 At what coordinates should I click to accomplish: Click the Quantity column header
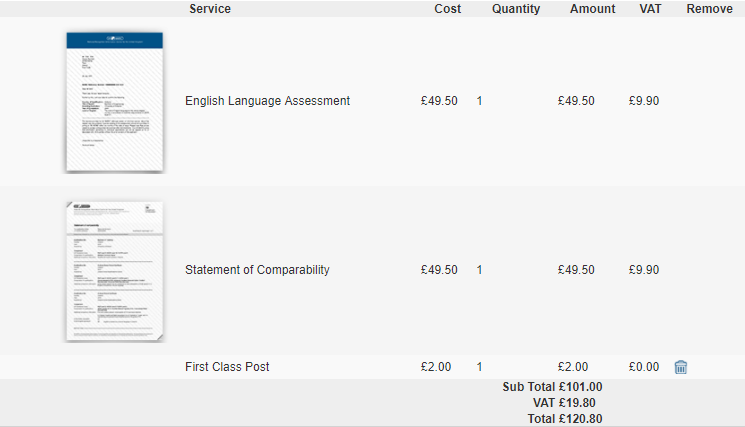(x=516, y=9)
